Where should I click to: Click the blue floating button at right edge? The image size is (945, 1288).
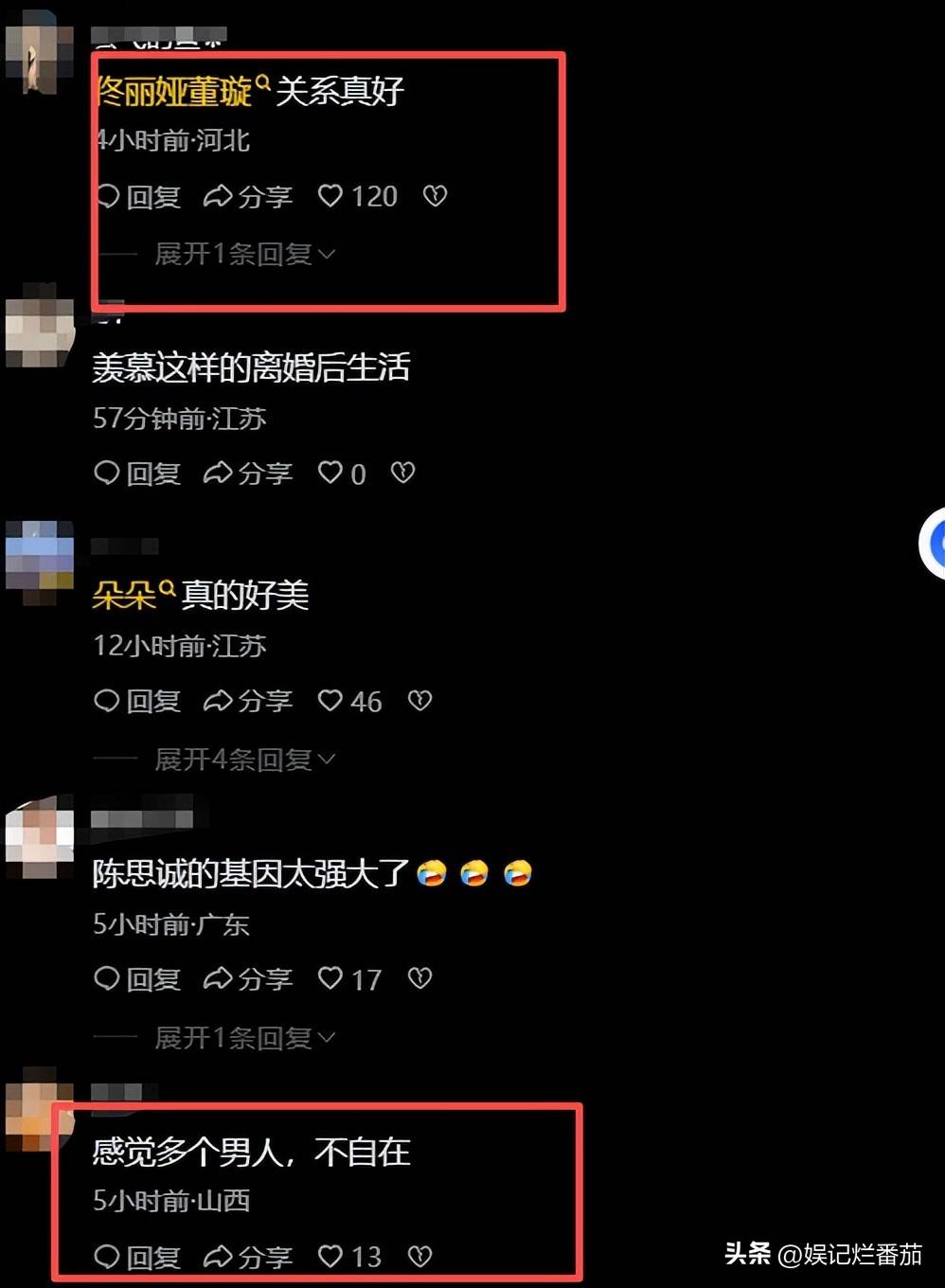933,543
